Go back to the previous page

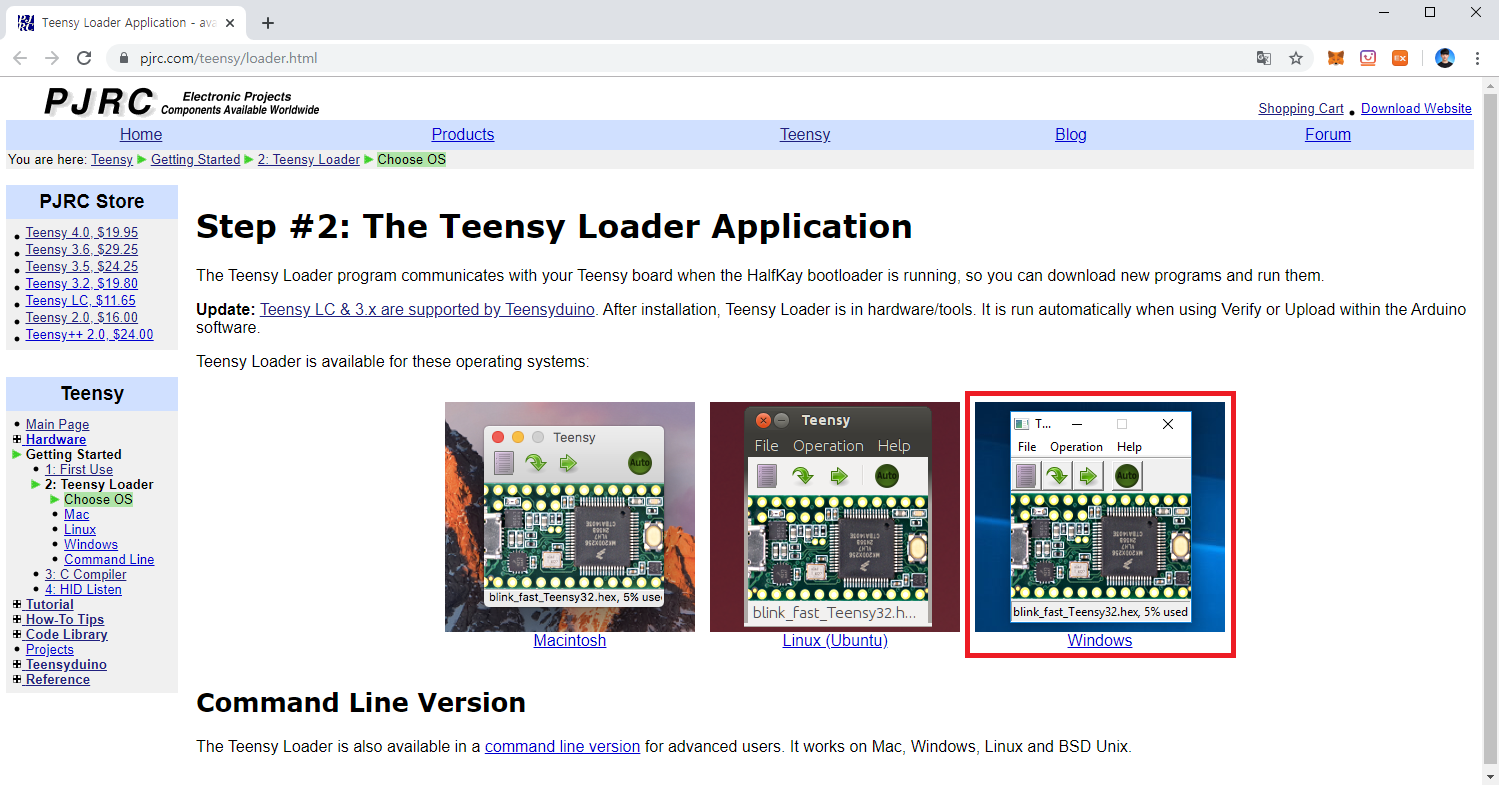[20, 58]
